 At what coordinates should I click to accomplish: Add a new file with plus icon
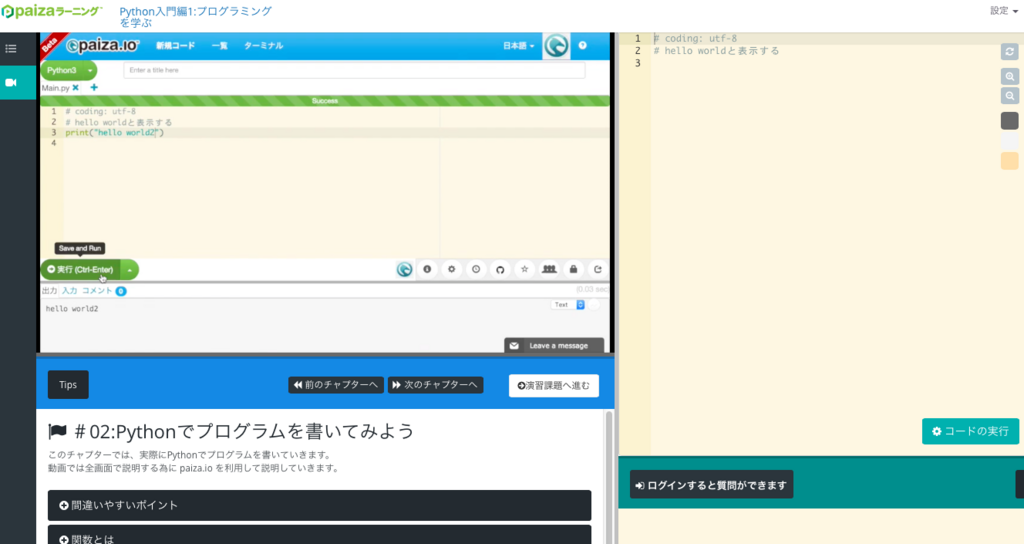click(94, 87)
